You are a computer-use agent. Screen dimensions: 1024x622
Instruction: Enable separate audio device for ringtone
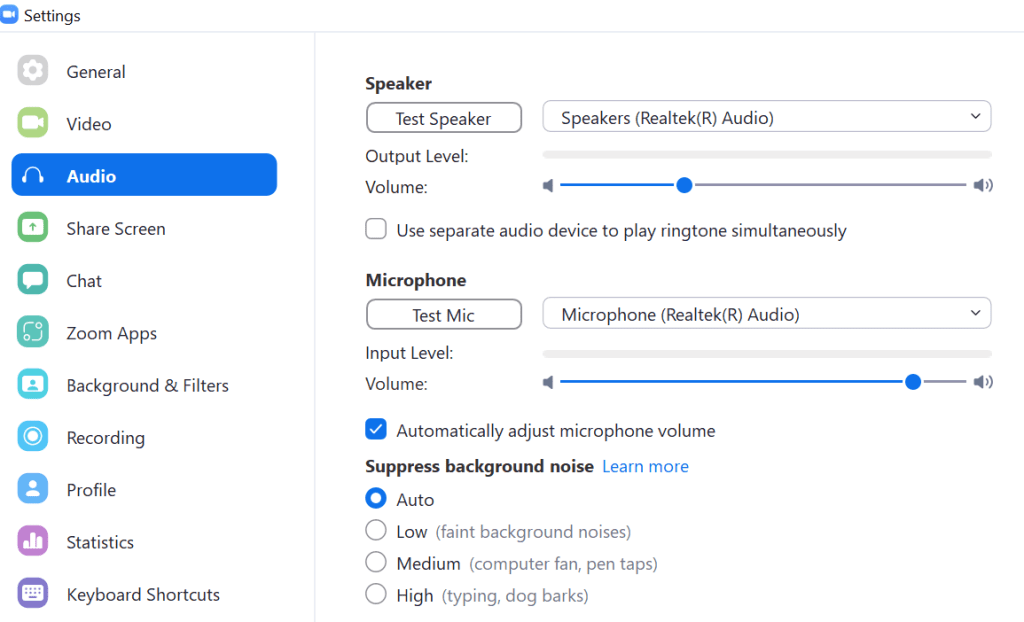(x=375, y=229)
